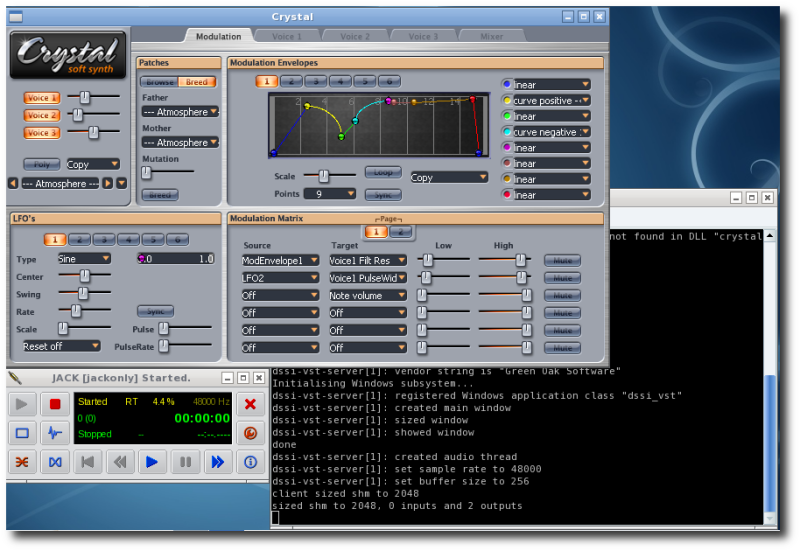The image size is (800, 551).
Task: Open JACK Setup orange circular icon
Action: coord(251,433)
